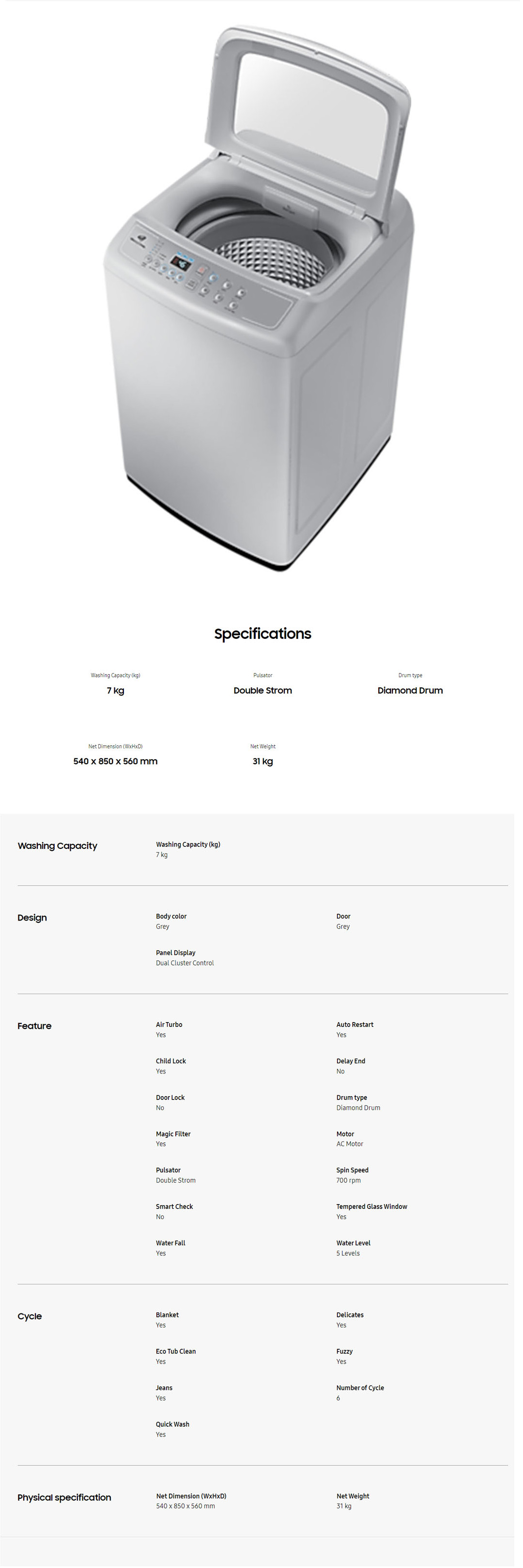This screenshot has height=1568, width=523.
Task: Click the Design section title
Action: pos(32,917)
